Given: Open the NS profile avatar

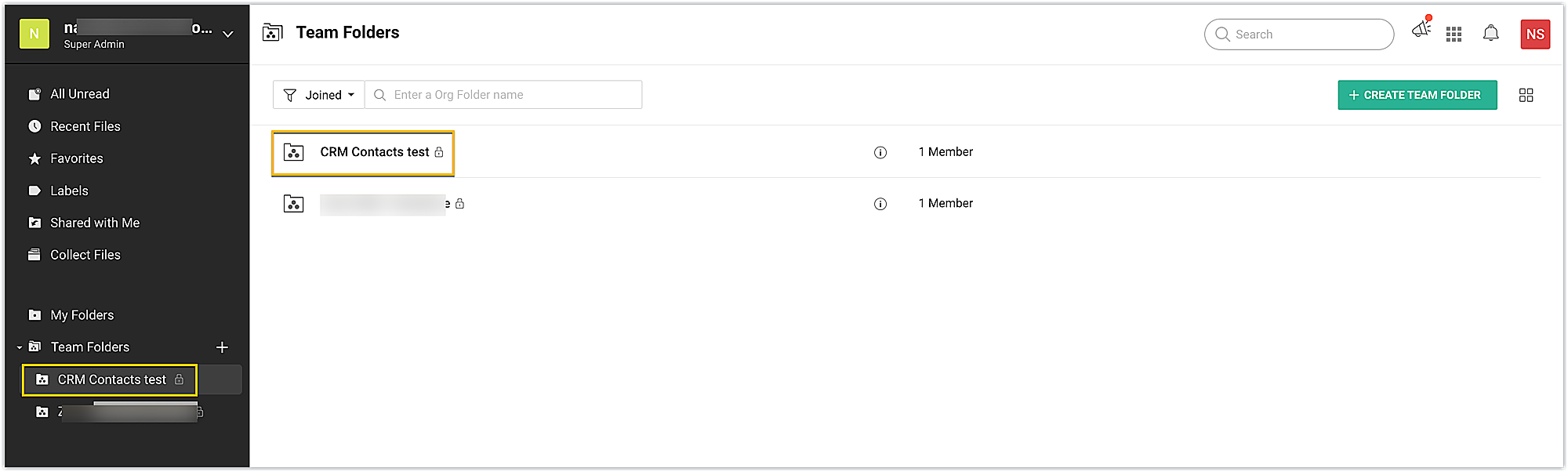Looking at the screenshot, I should (1535, 34).
